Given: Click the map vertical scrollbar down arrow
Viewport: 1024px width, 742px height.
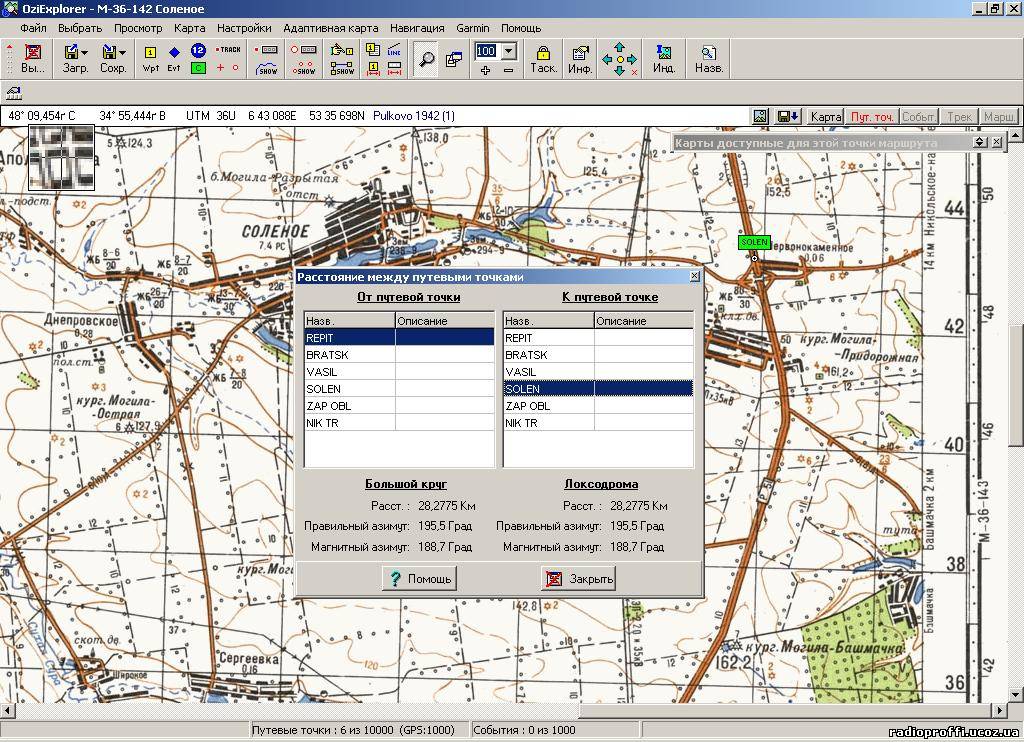Looking at the screenshot, I should [x=1016, y=695].
